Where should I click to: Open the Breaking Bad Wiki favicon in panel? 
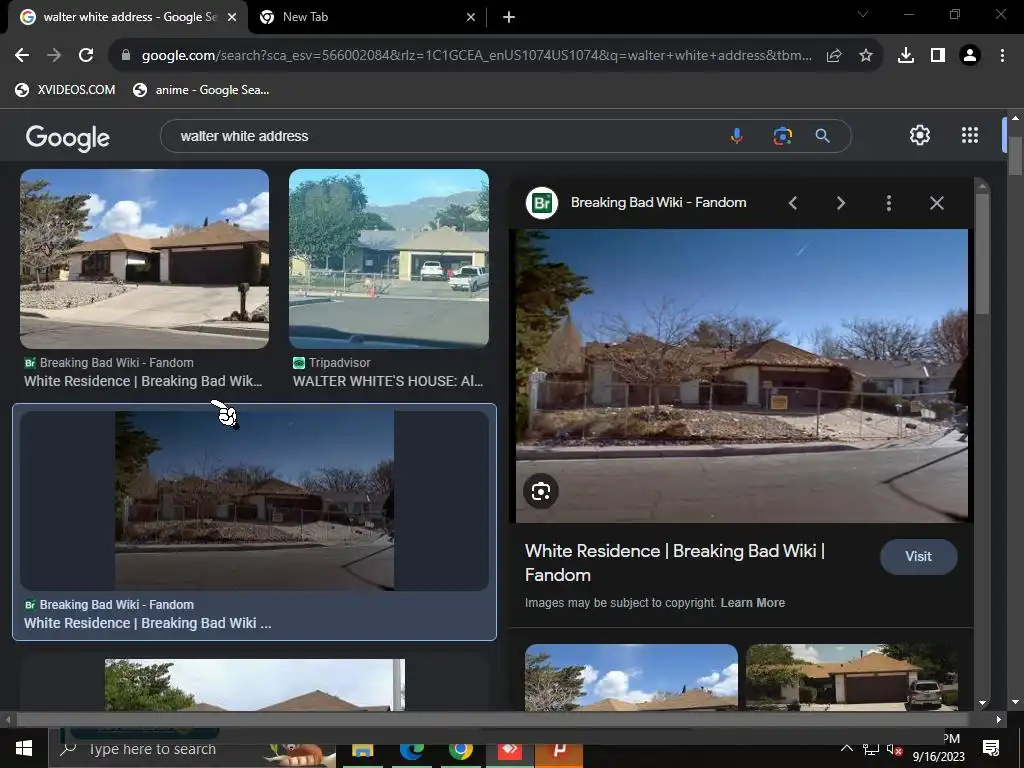tap(541, 203)
